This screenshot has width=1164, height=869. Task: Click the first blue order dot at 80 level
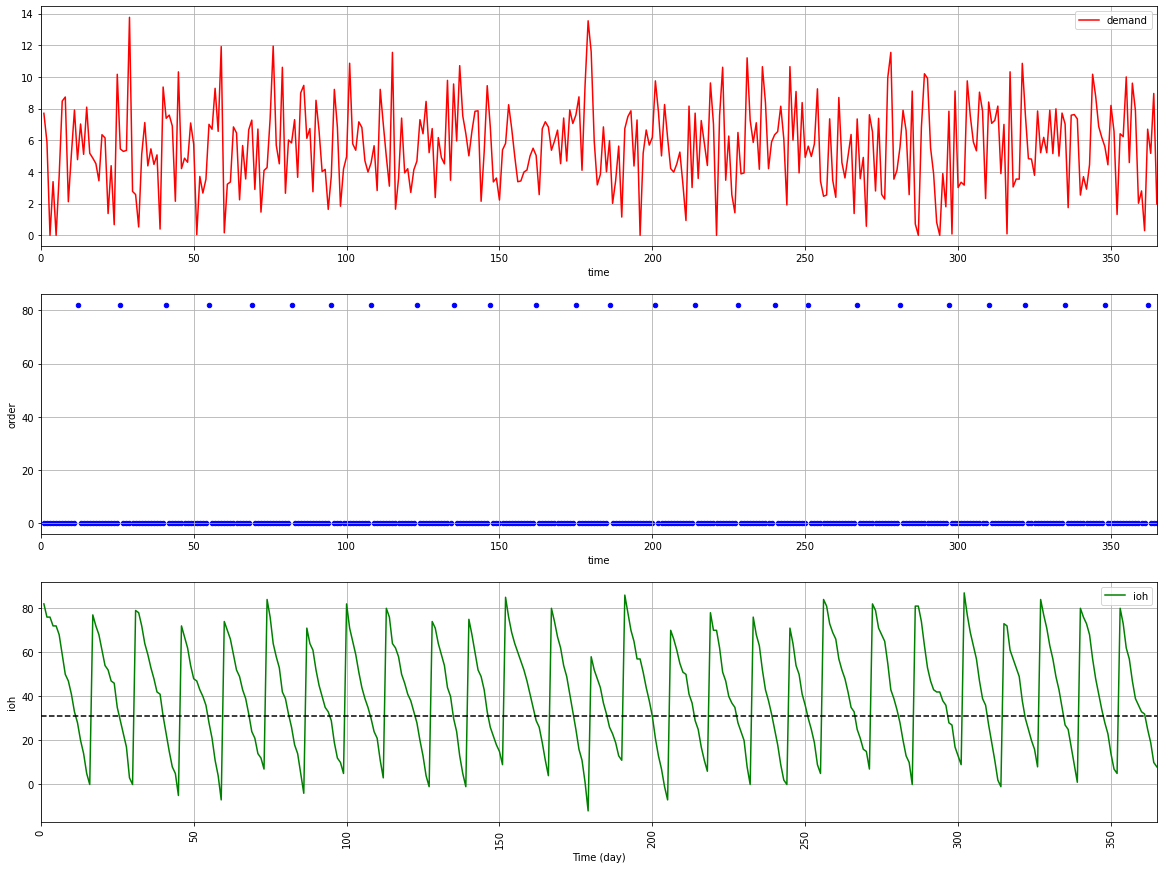pos(78,306)
